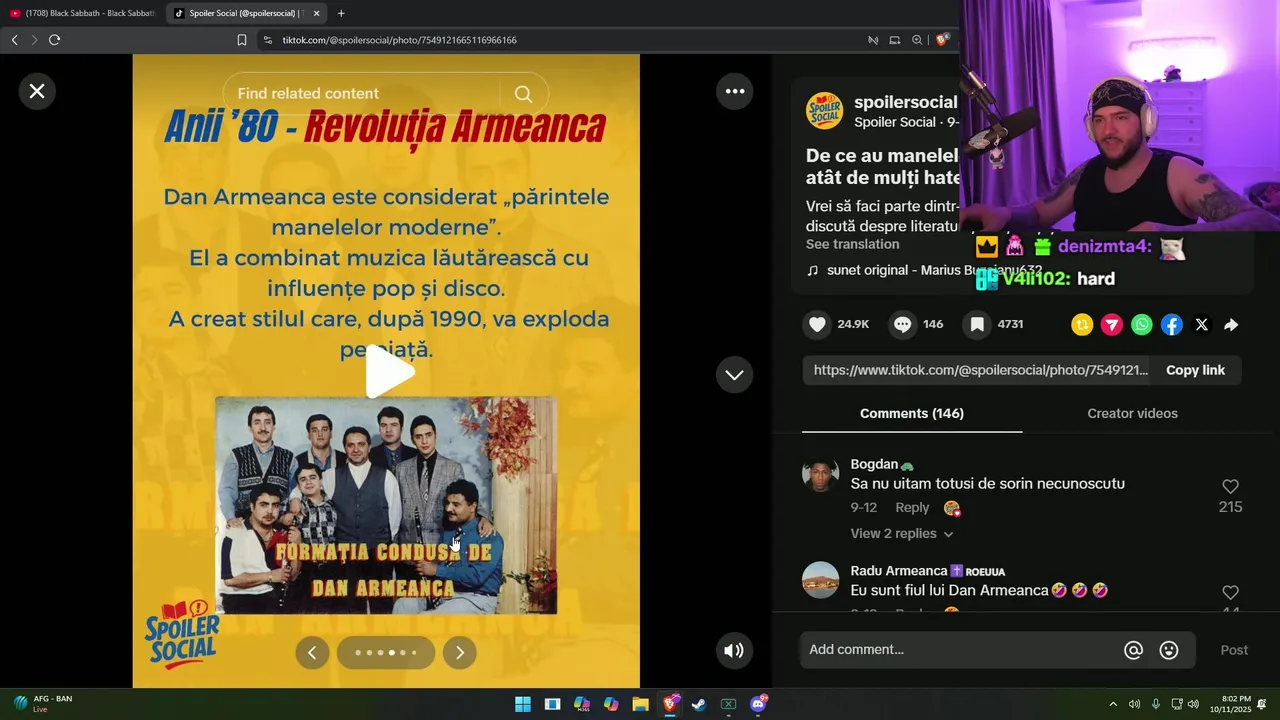Open Brave Shields icon
This screenshot has width=1280, height=720.
pyautogui.click(x=941, y=40)
